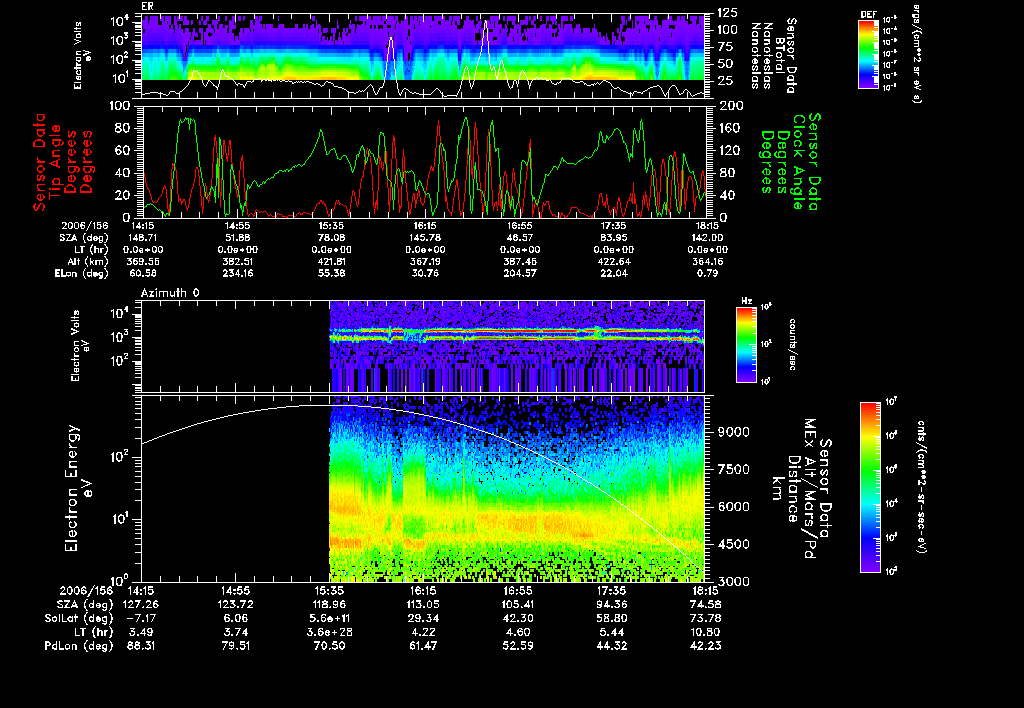The height and width of the screenshot is (708, 1024).
Task: Click the 'Azimuth 0' panel title
Action: (170, 293)
